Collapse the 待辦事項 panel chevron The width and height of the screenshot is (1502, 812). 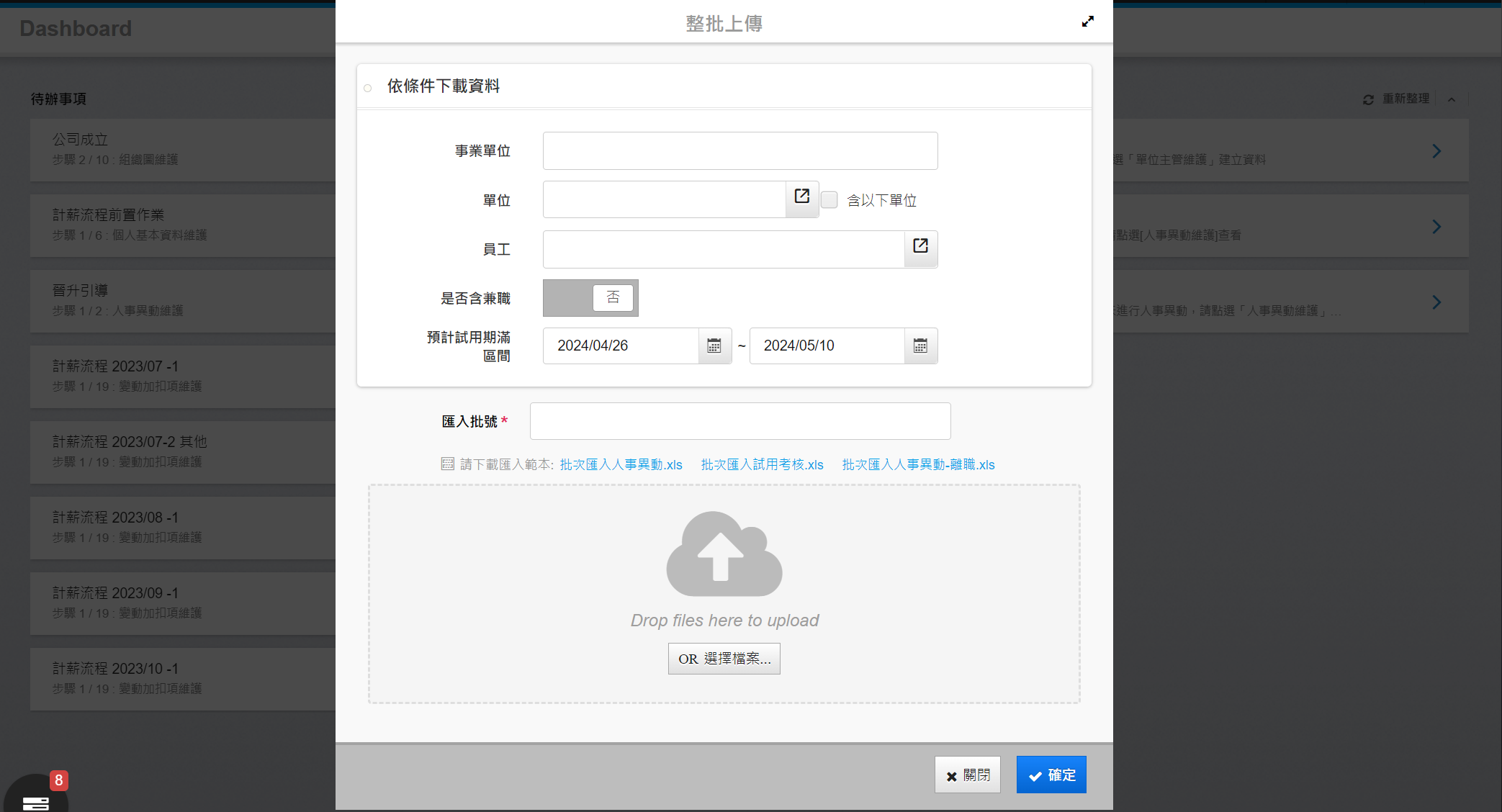pos(1452,99)
